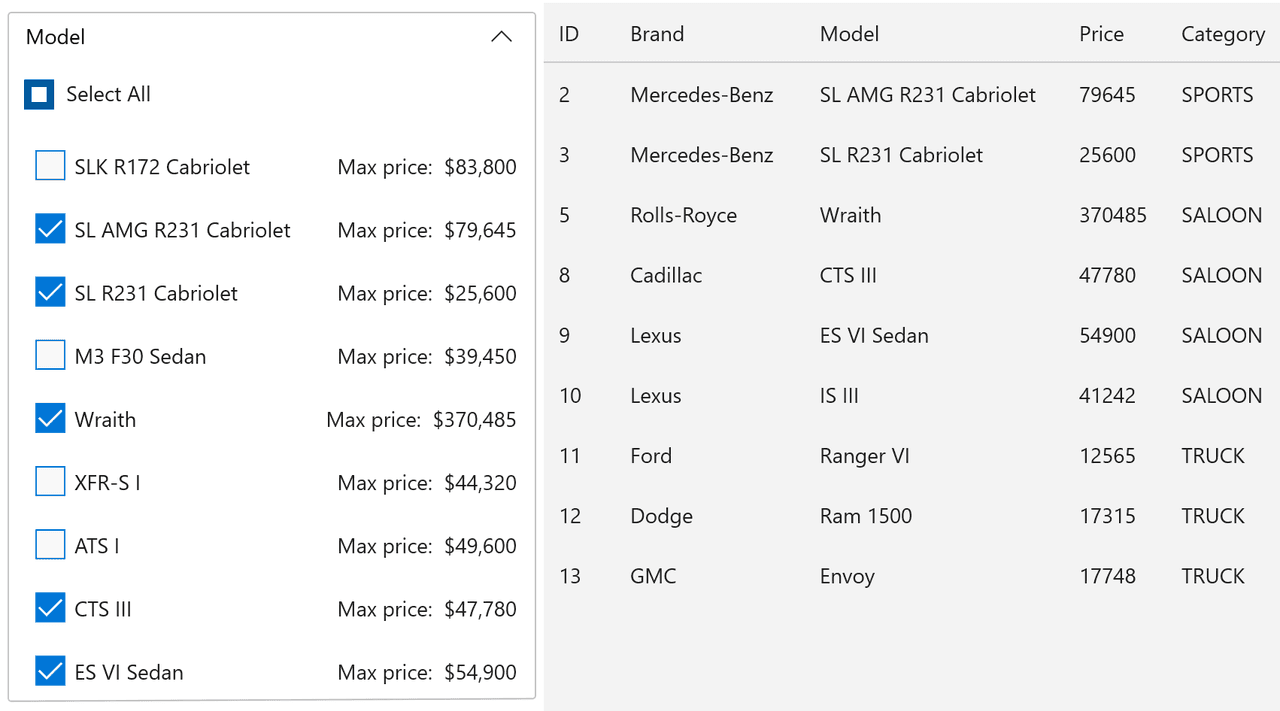
Task: Click the Max price $49,600 label
Action: pos(427,546)
